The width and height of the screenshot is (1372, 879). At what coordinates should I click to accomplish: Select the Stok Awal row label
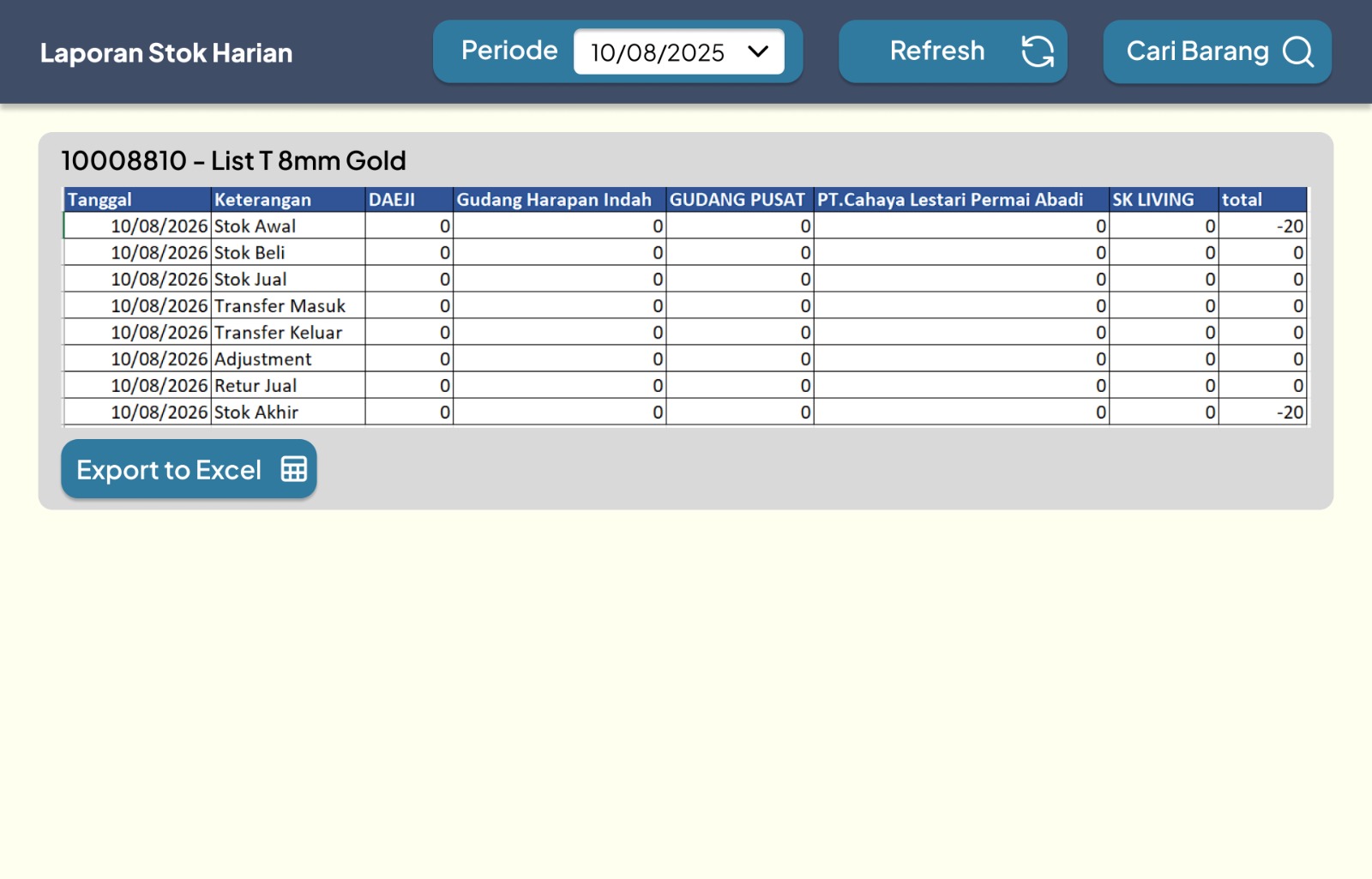tap(255, 226)
